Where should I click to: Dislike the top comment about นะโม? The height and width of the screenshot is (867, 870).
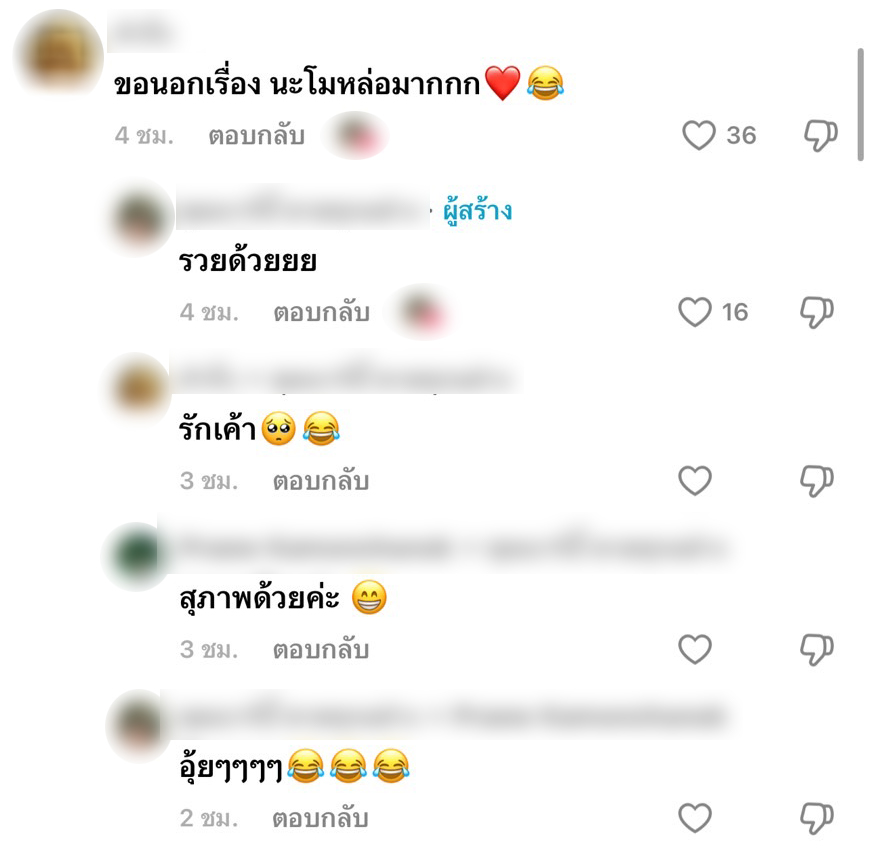click(x=821, y=135)
